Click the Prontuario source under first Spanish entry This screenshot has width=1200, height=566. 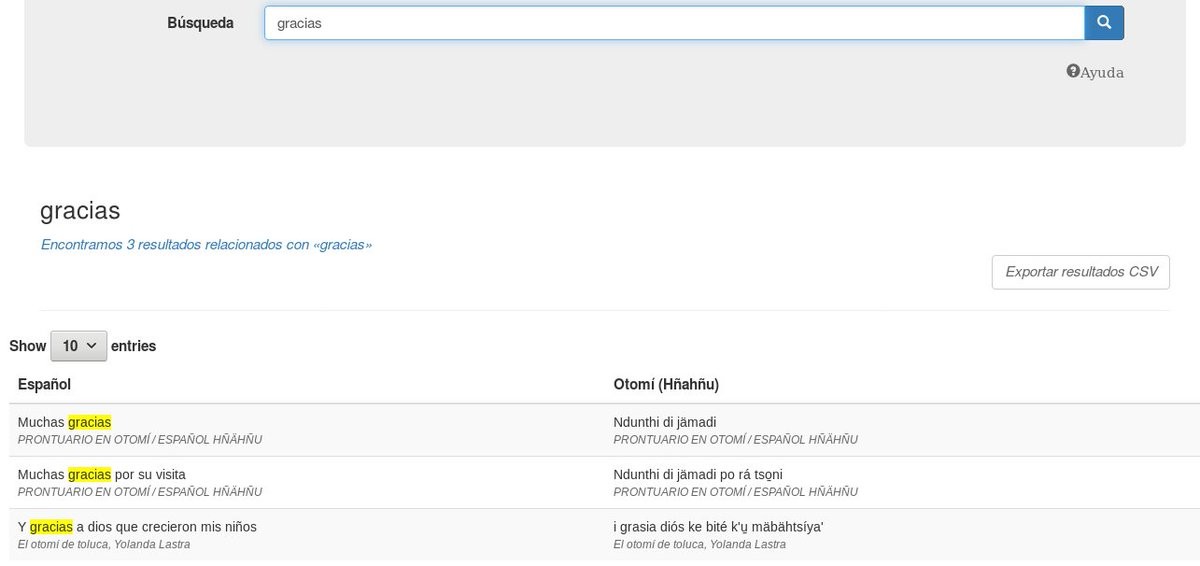140,440
